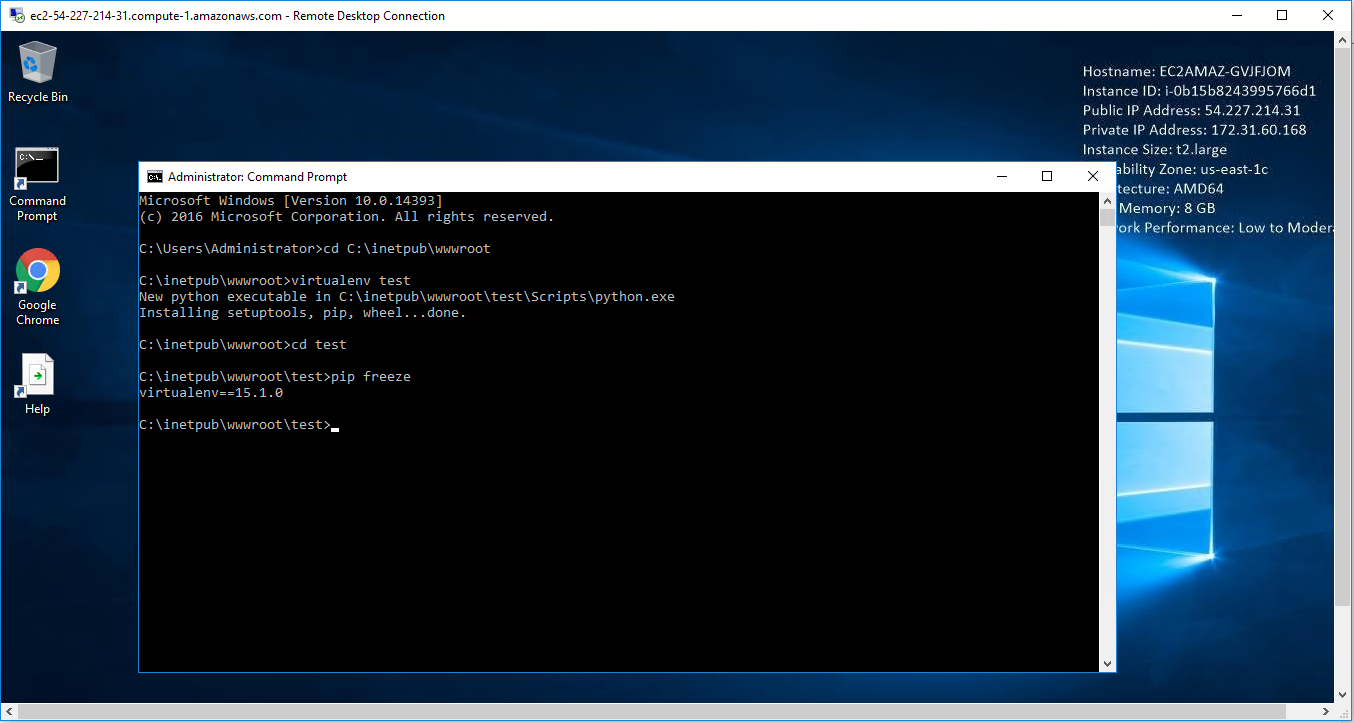Focus the terminal at the command prompt cursor
The width and height of the screenshot is (1354, 723).
pos(335,426)
